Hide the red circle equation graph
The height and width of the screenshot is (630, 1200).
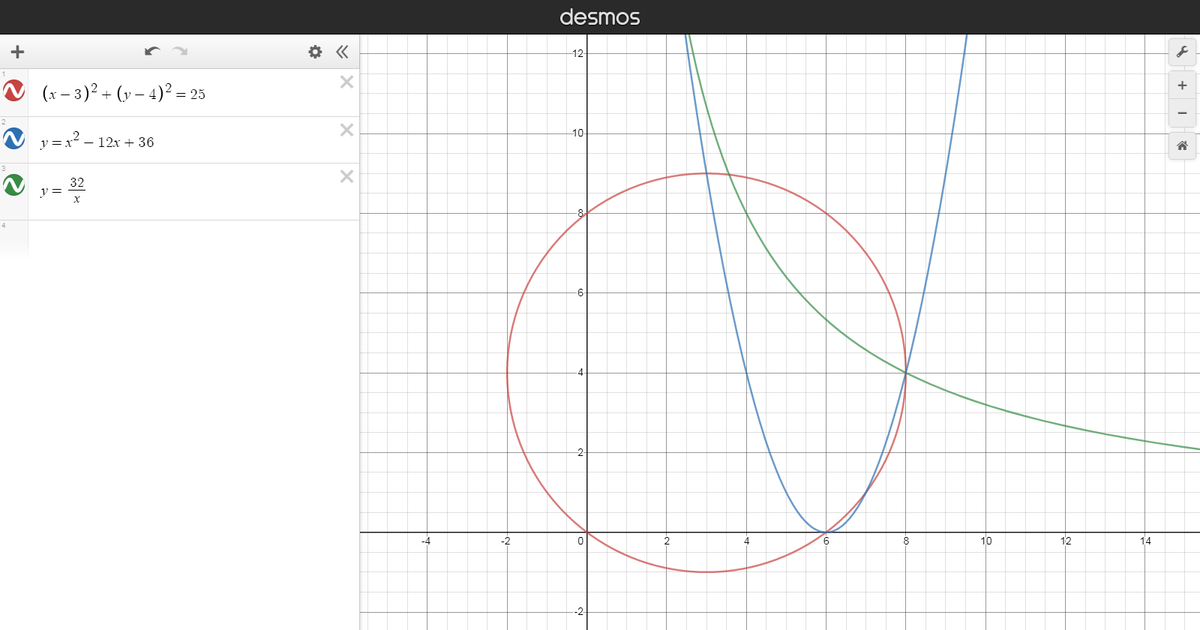tap(15, 93)
